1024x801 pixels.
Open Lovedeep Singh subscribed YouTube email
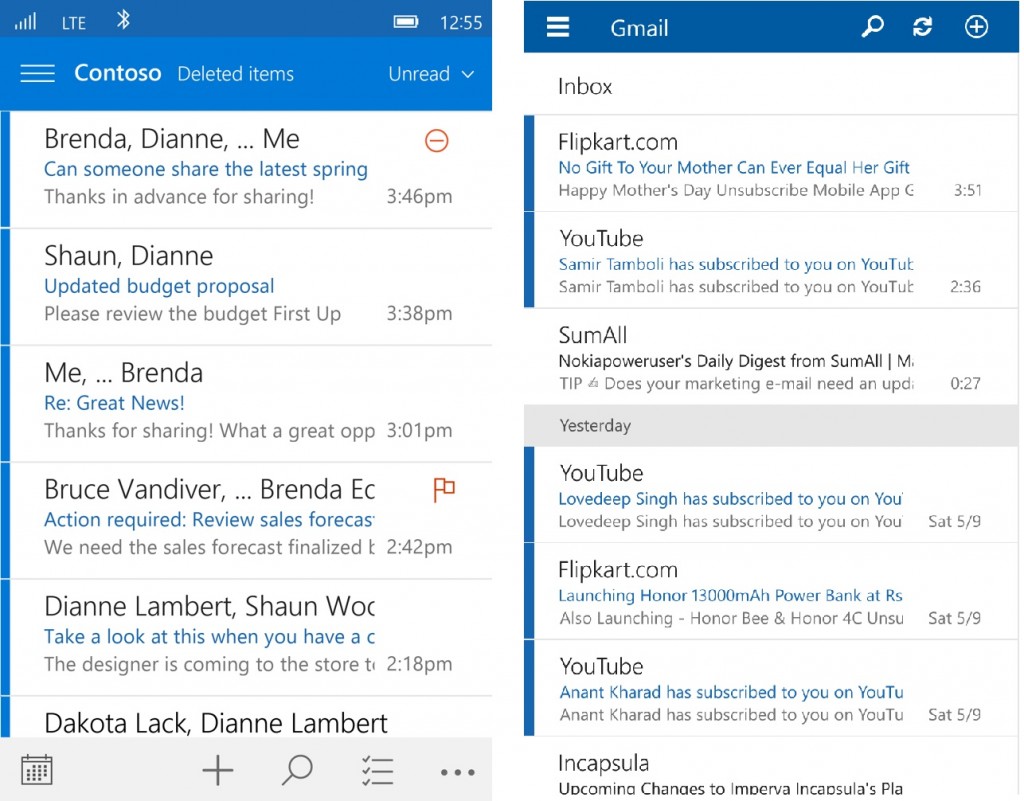click(771, 495)
